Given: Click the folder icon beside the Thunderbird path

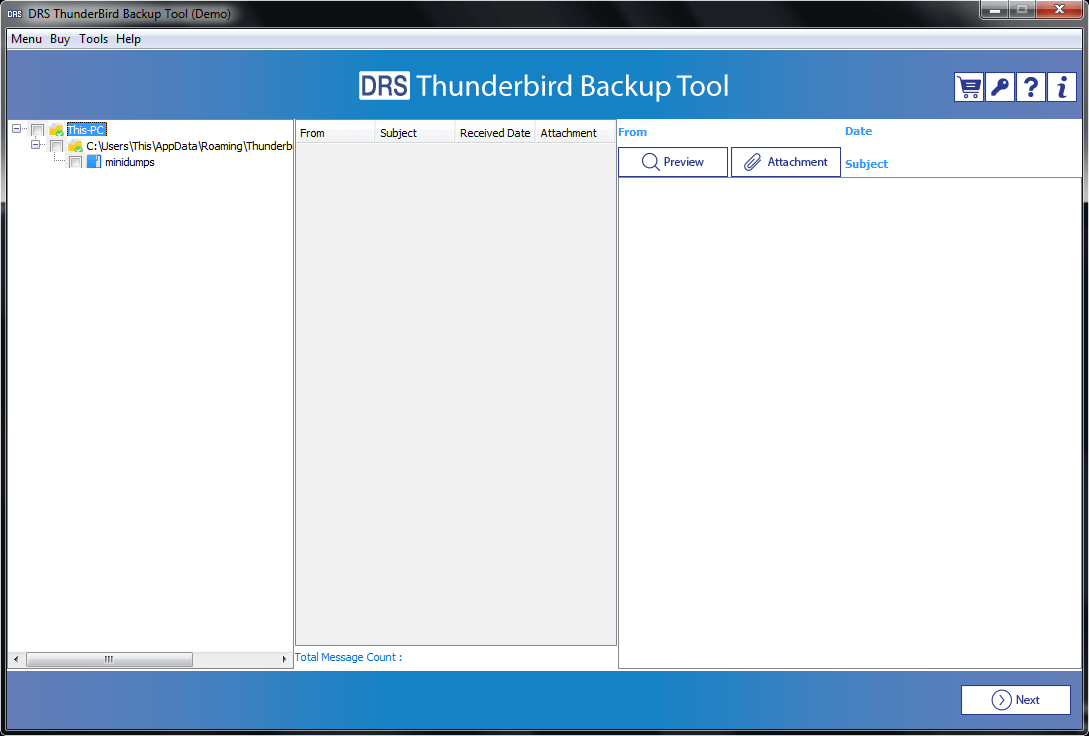Looking at the screenshot, I should coord(75,145).
